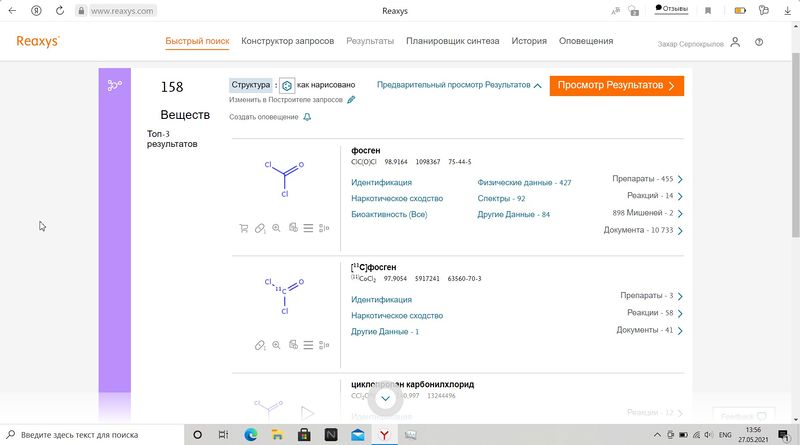This screenshot has height=445, width=800.
Task: Reload the page with the refresh icon
Action: (x=60, y=10)
